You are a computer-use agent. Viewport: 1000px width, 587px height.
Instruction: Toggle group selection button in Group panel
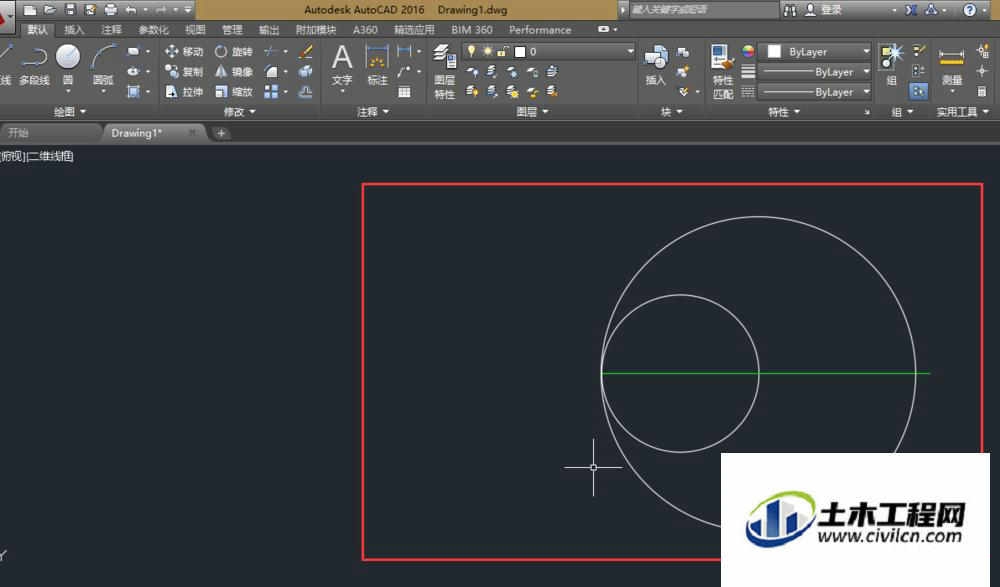[918, 91]
